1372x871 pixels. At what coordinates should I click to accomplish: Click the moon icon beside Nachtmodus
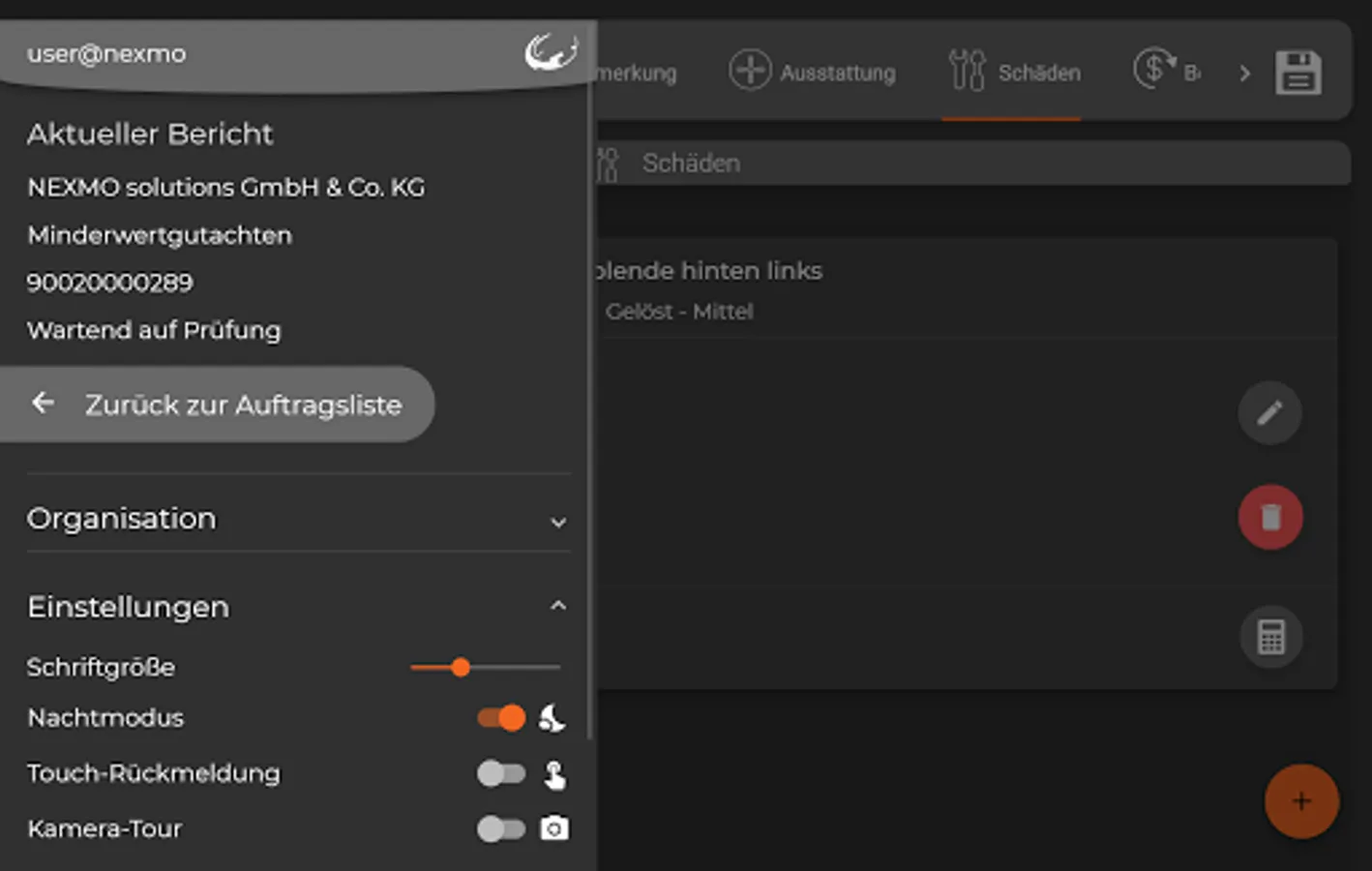552,718
